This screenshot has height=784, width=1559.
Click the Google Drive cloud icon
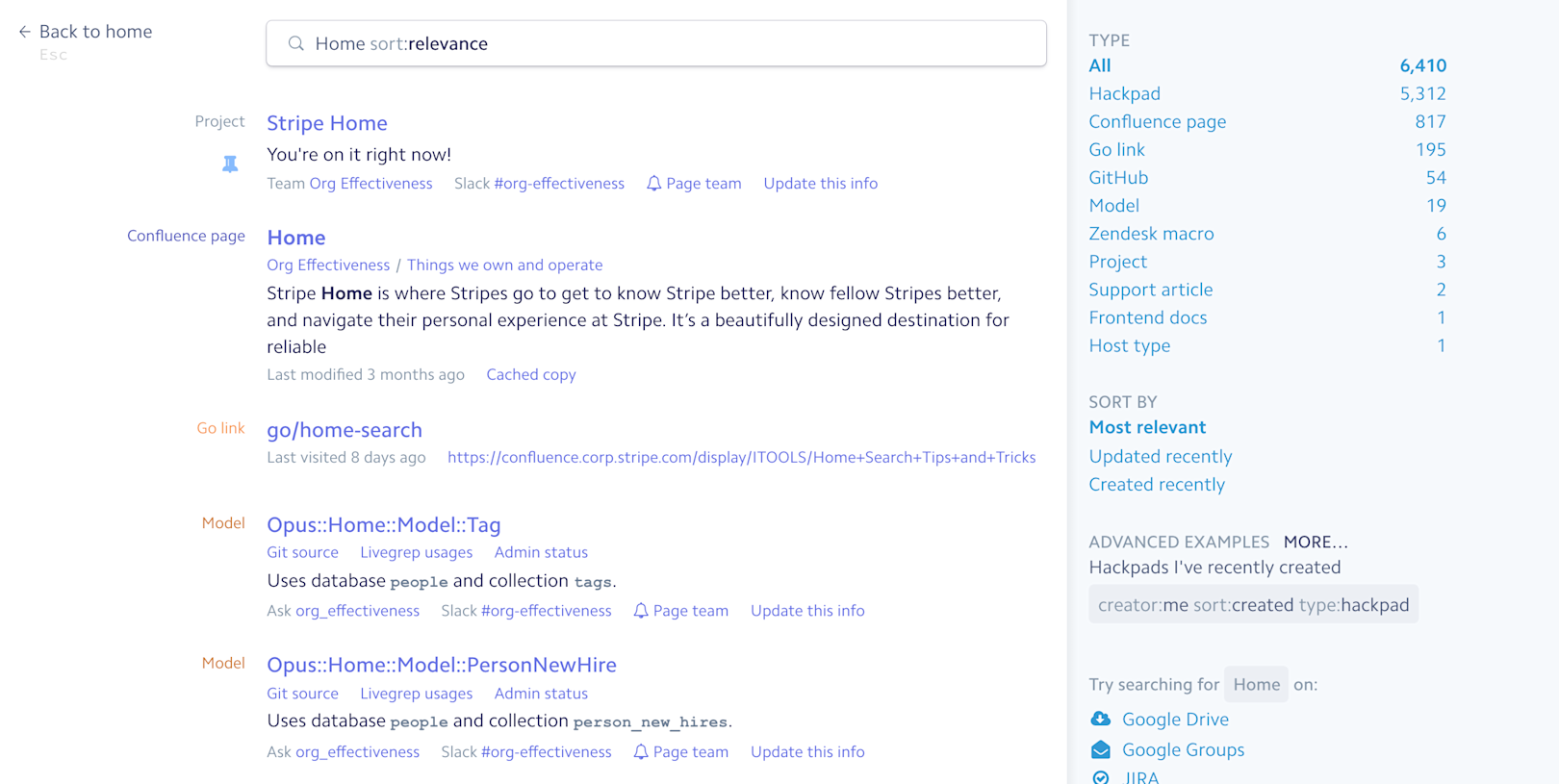tap(1100, 719)
